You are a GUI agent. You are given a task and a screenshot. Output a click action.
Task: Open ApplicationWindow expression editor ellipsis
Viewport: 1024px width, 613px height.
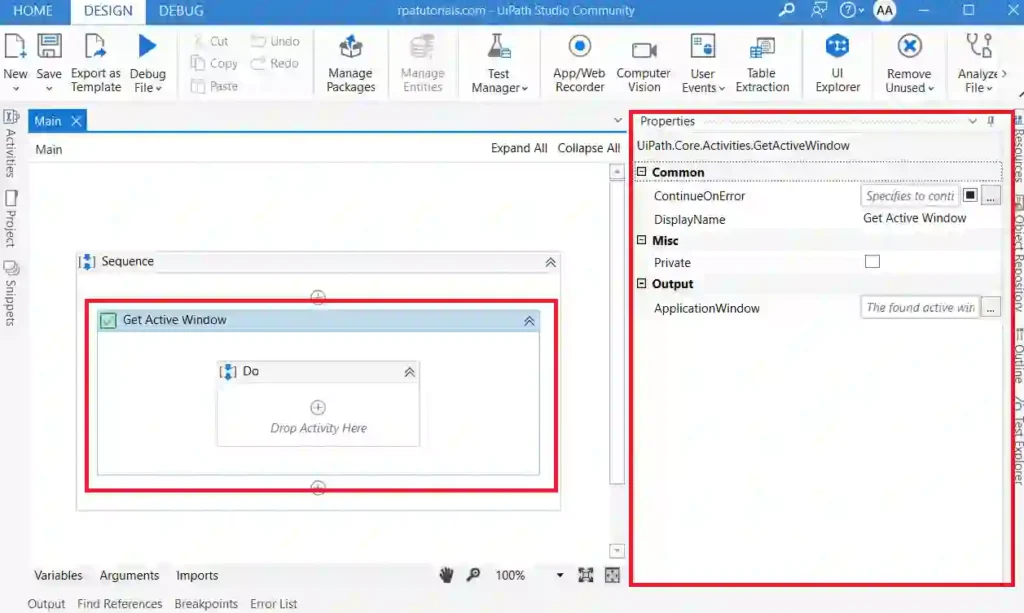[x=991, y=307]
